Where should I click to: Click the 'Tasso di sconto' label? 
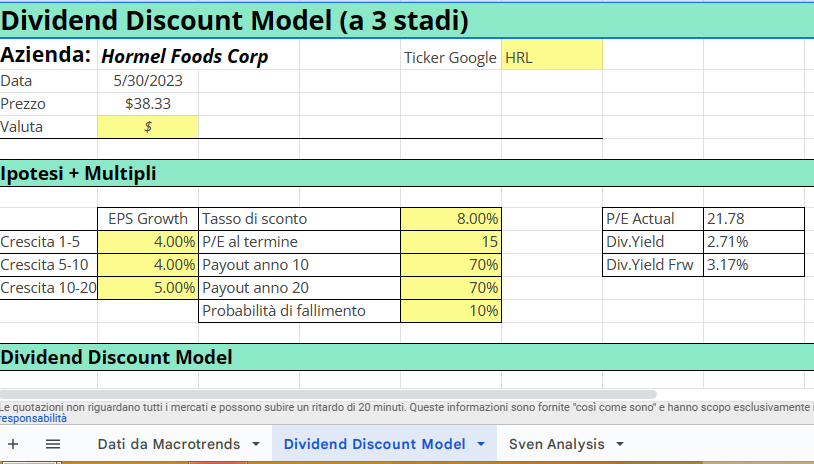click(254, 219)
